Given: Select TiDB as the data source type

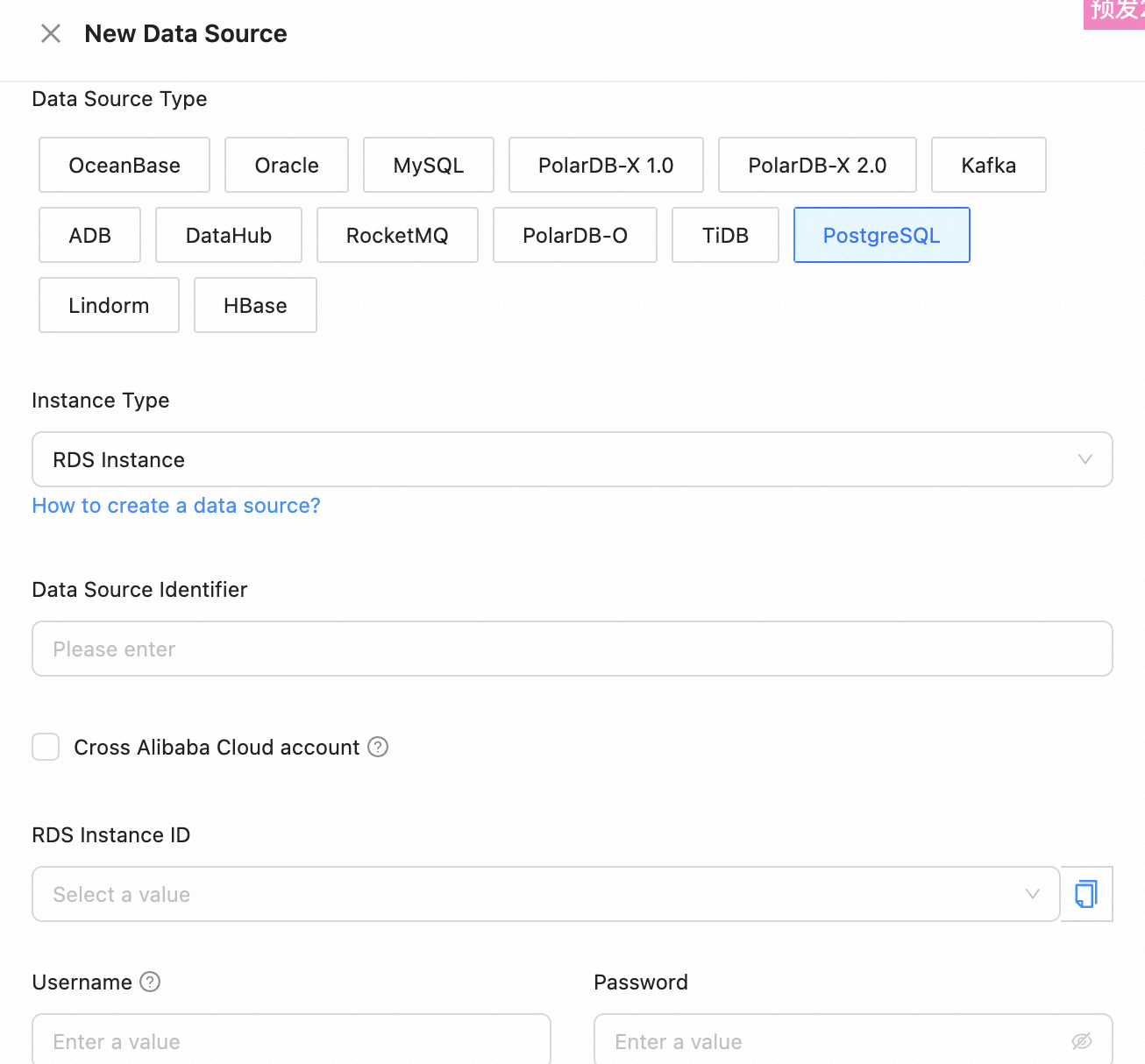Looking at the screenshot, I should [x=725, y=235].
